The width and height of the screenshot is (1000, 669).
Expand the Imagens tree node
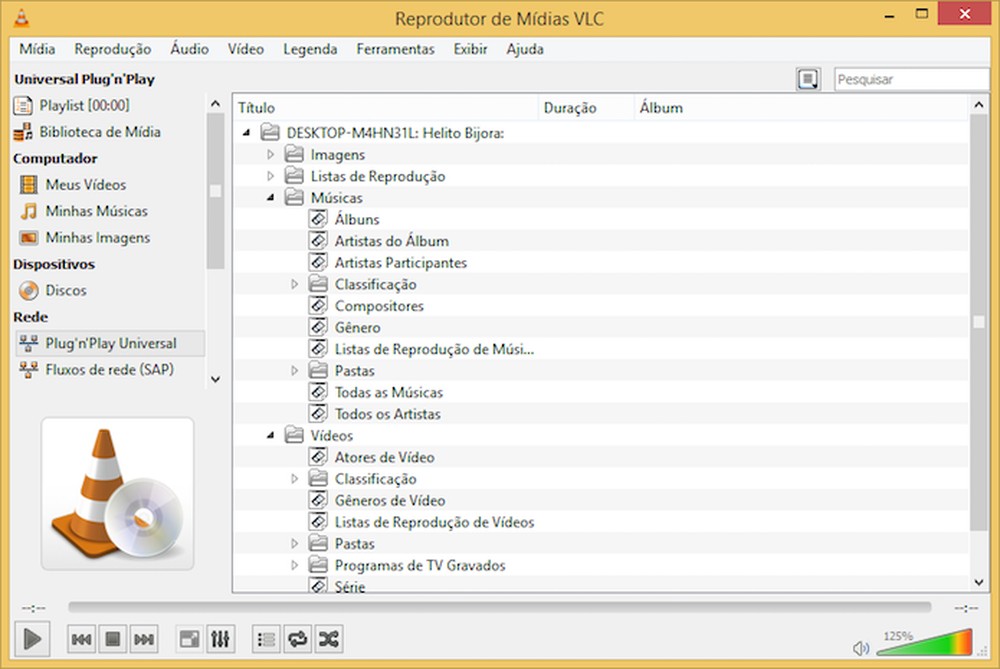(270, 154)
